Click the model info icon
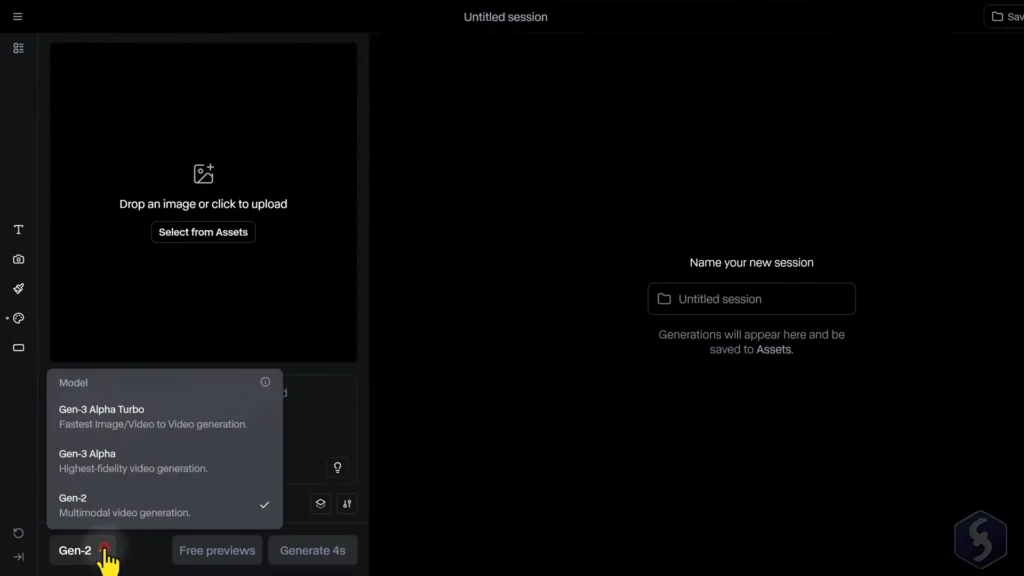 (265, 382)
